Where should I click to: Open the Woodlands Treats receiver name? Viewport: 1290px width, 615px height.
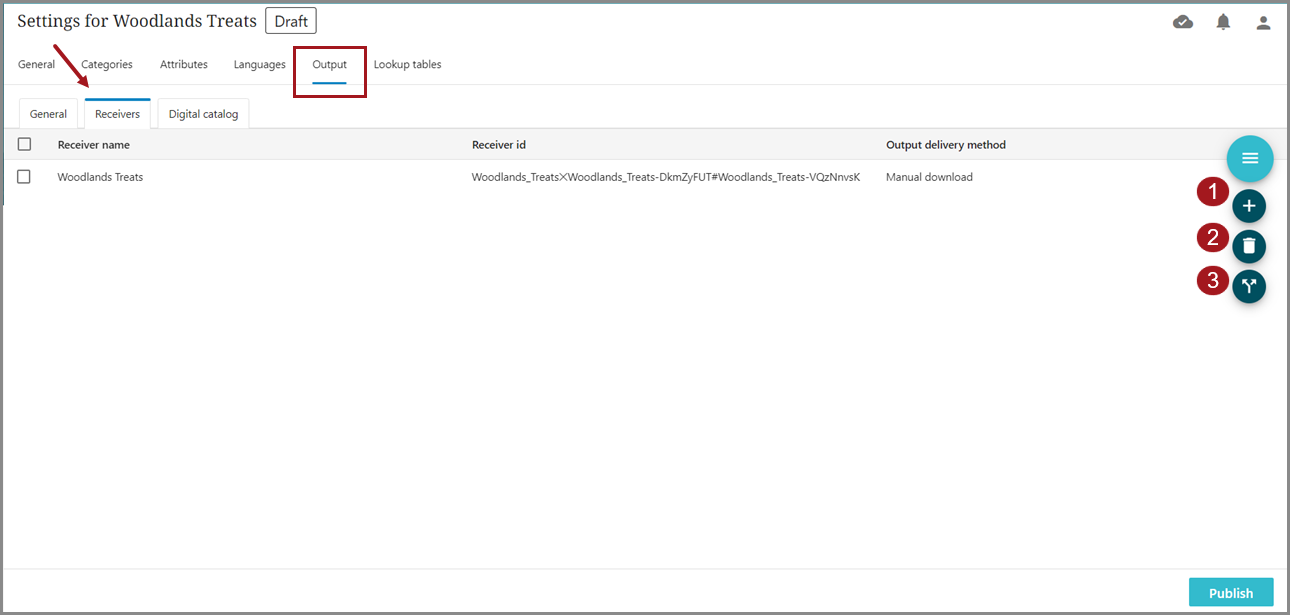click(x=100, y=177)
